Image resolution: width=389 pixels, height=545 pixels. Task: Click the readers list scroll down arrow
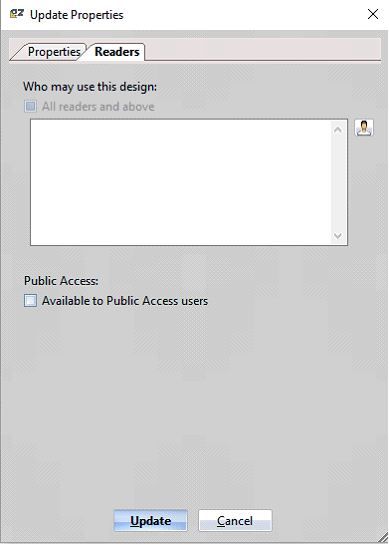337,236
